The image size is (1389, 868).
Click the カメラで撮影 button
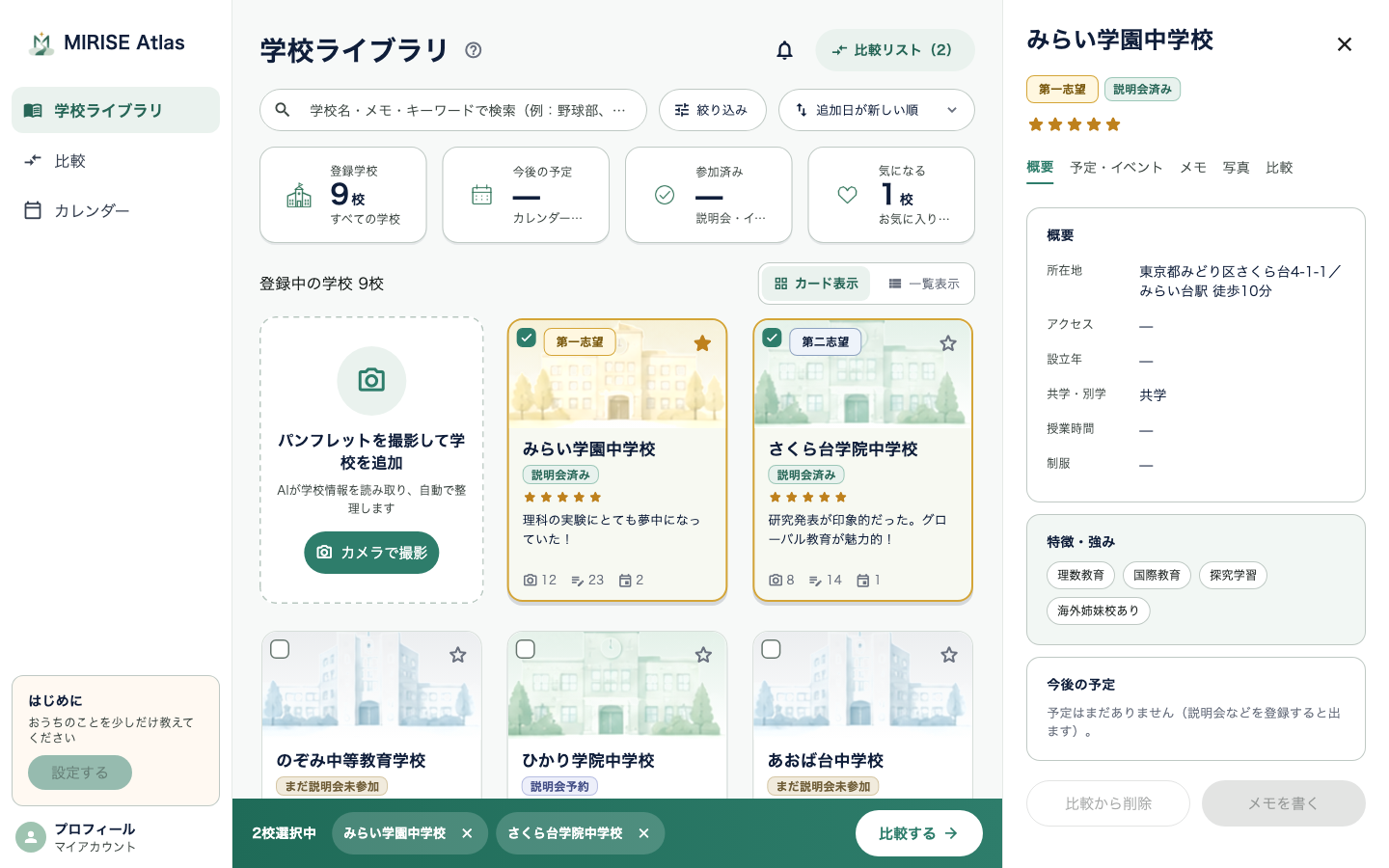[x=371, y=553]
